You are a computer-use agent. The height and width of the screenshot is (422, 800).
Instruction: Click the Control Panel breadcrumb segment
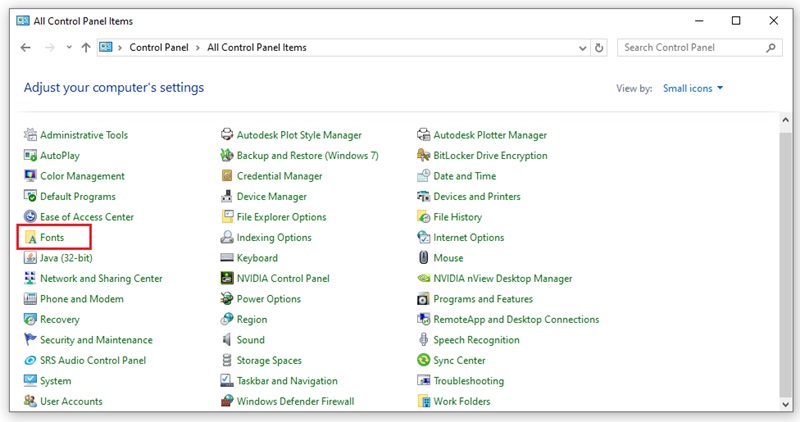click(159, 47)
